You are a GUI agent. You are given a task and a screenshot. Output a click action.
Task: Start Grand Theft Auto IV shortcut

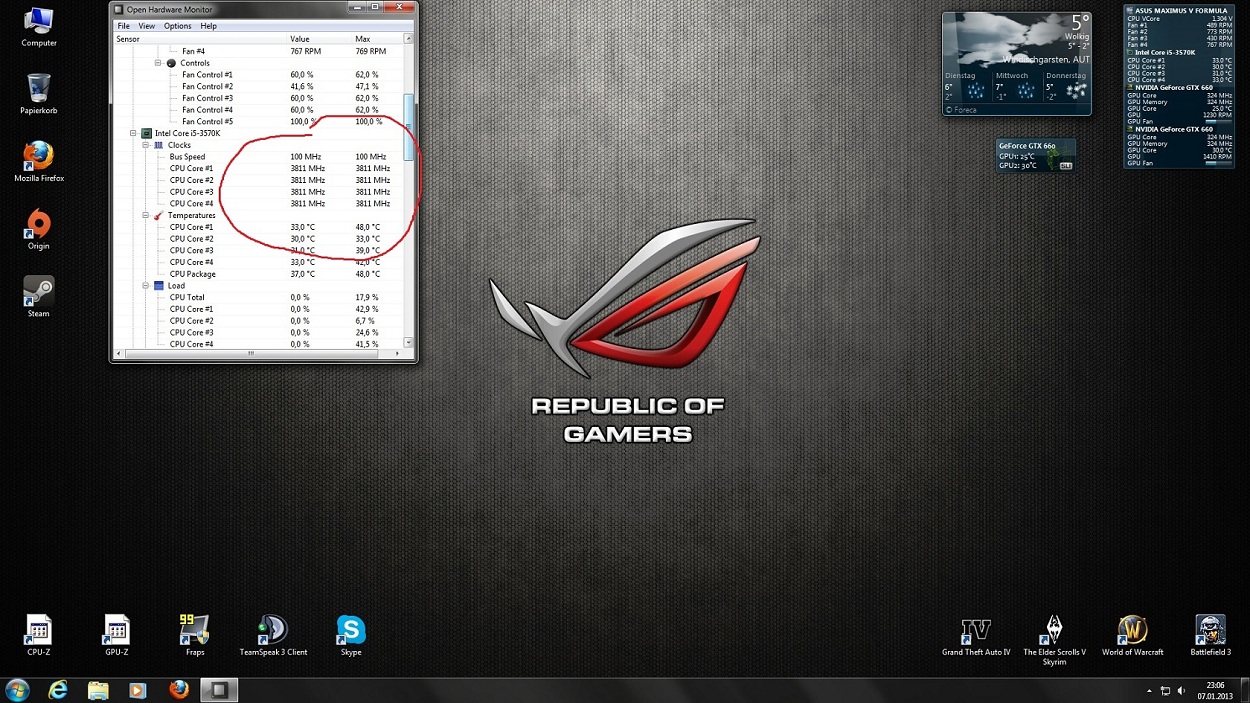click(x=976, y=635)
